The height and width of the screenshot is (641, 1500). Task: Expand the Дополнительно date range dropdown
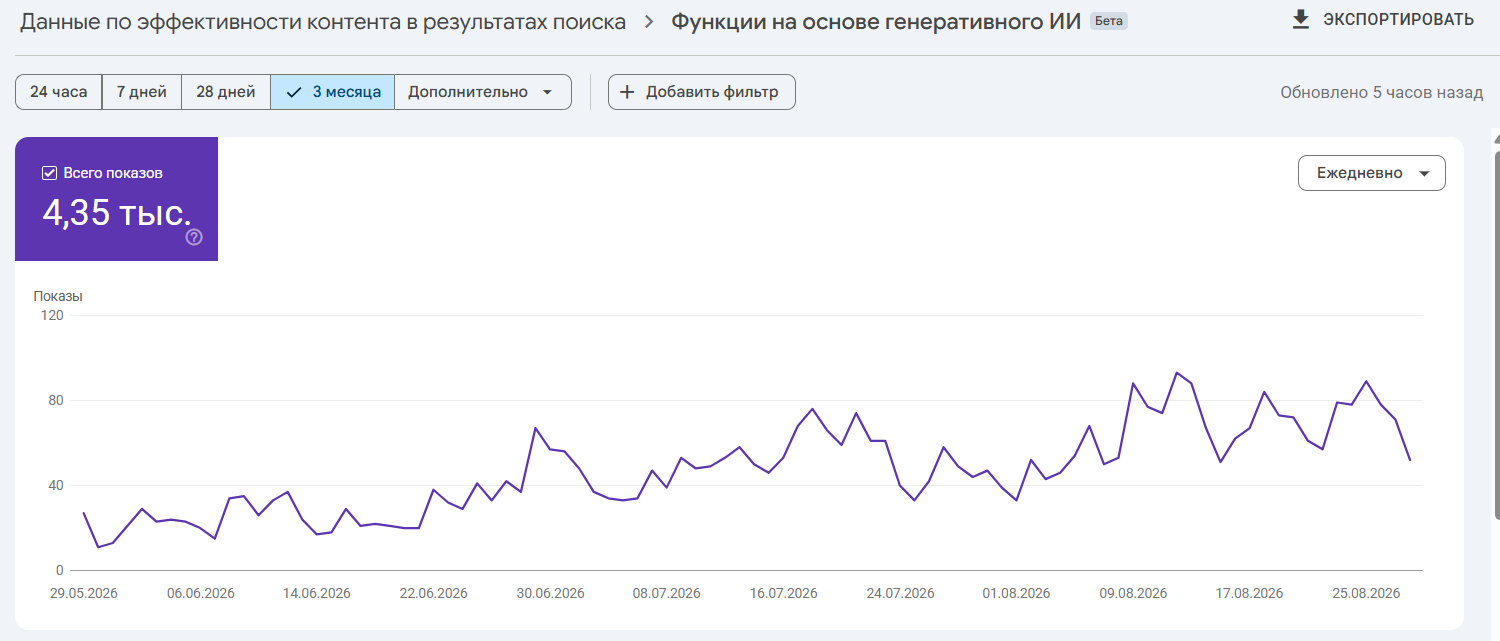483,92
